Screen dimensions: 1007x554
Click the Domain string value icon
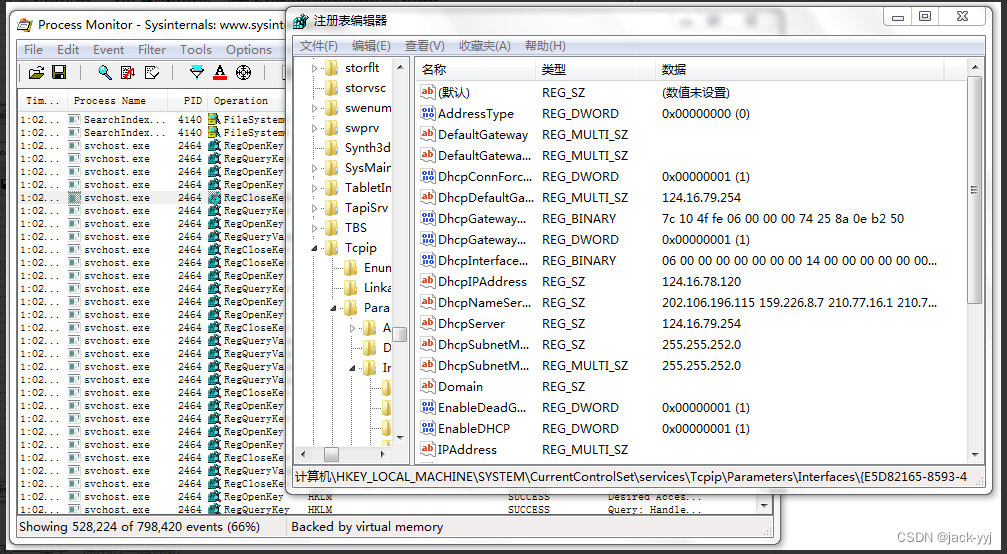point(428,386)
